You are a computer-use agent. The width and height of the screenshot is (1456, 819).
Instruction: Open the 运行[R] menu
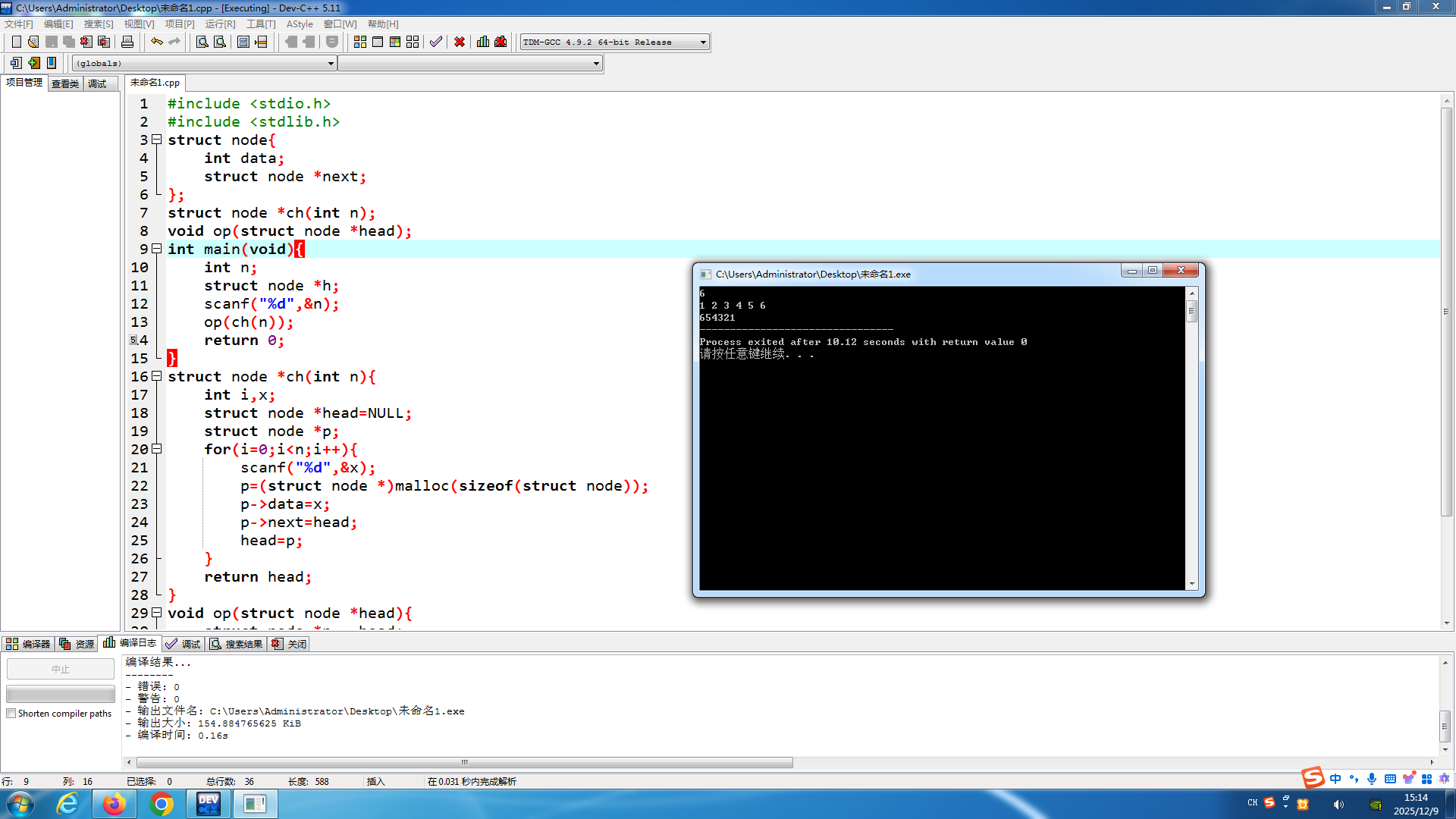click(220, 24)
